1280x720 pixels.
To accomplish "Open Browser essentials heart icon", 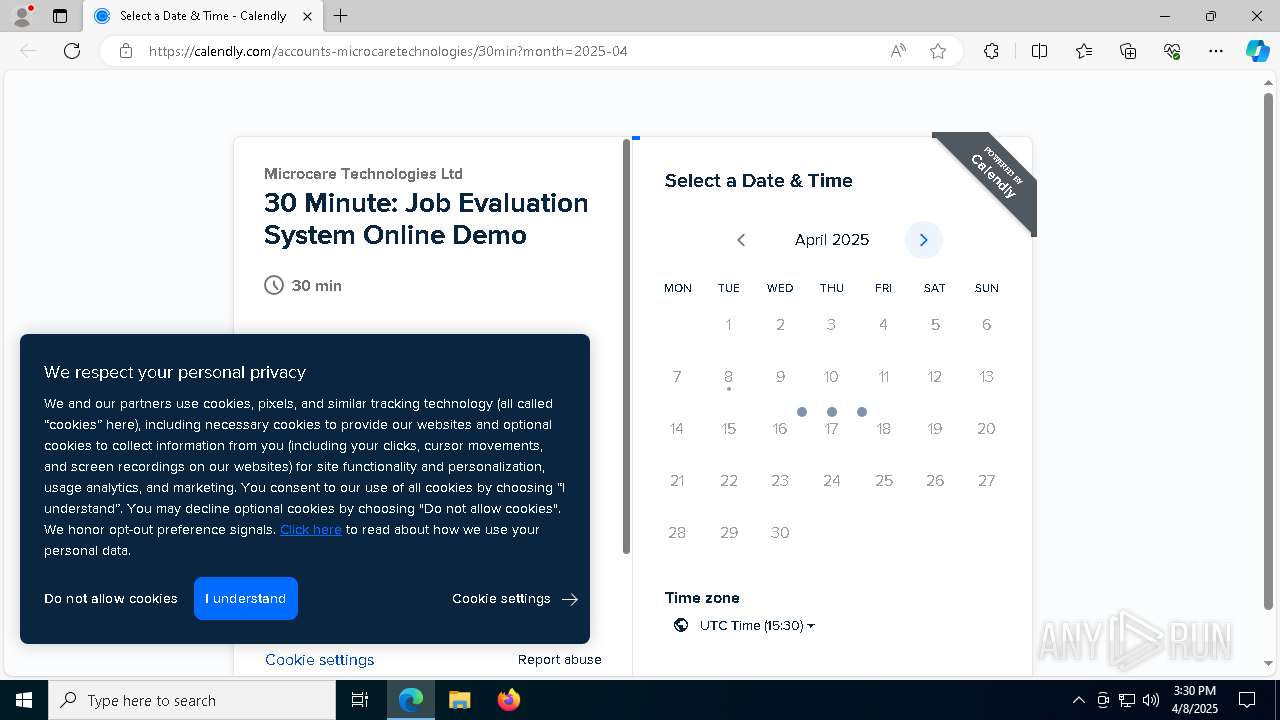I will click(1172, 51).
